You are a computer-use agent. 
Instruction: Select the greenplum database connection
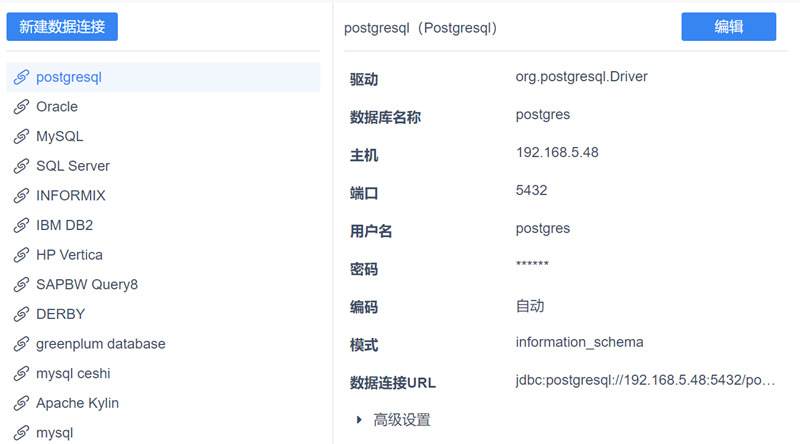coord(100,344)
